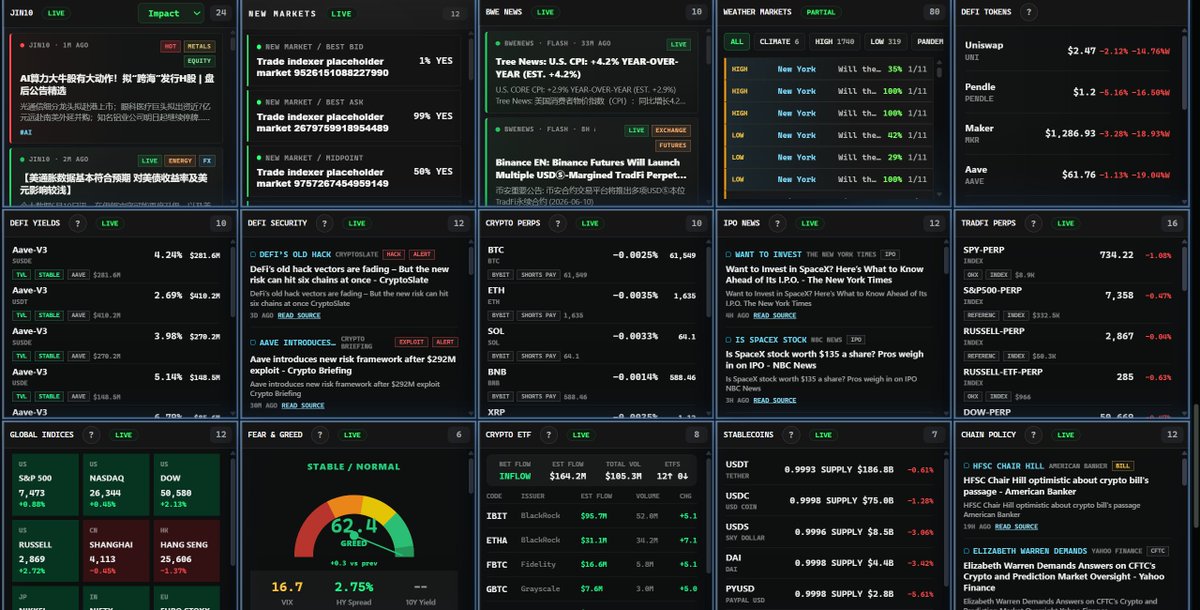Toggle the New Markets LIVE badge
This screenshot has height=610, width=1200.
pyautogui.click(x=341, y=14)
